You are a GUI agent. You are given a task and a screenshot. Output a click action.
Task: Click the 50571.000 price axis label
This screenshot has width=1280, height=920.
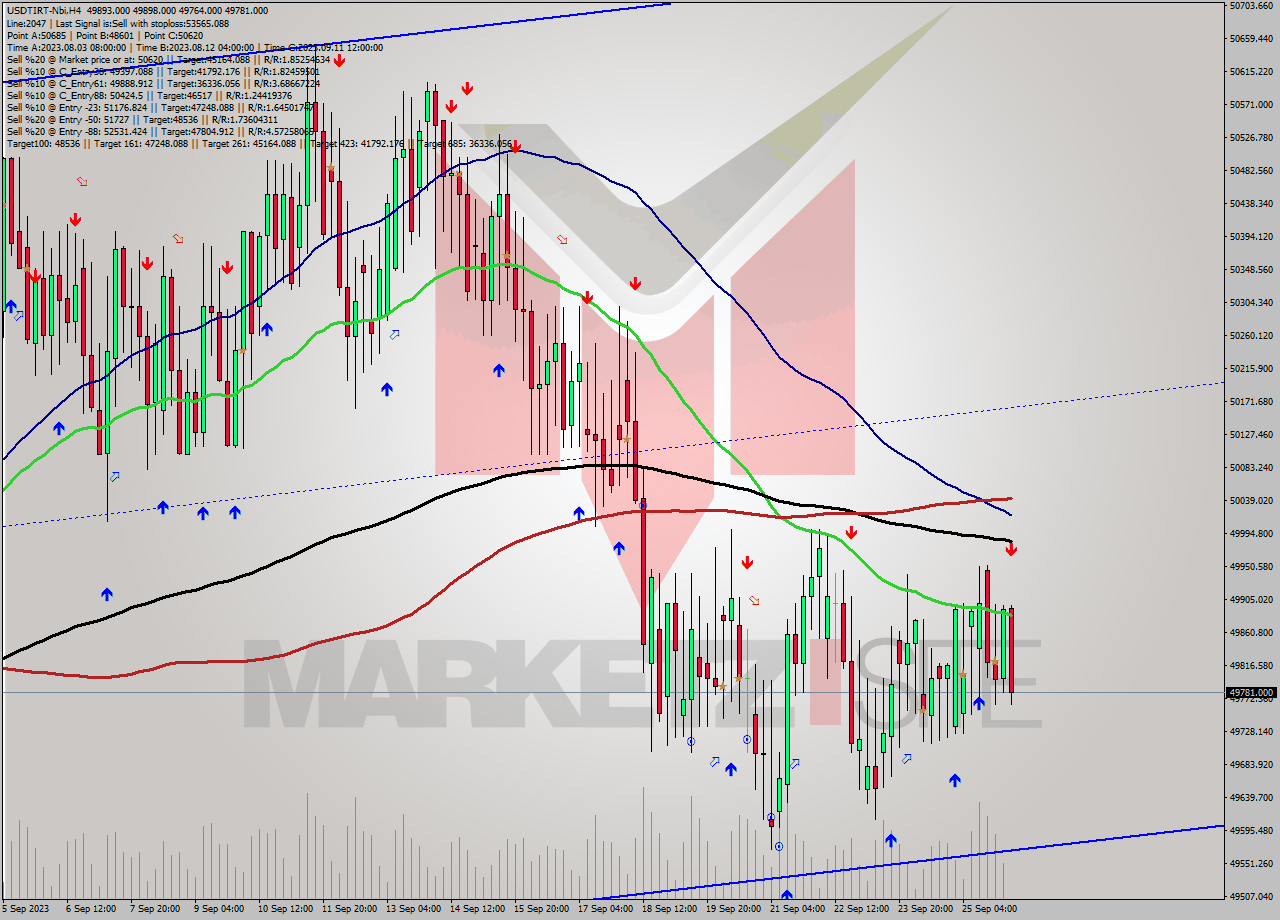tap(1251, 104)
